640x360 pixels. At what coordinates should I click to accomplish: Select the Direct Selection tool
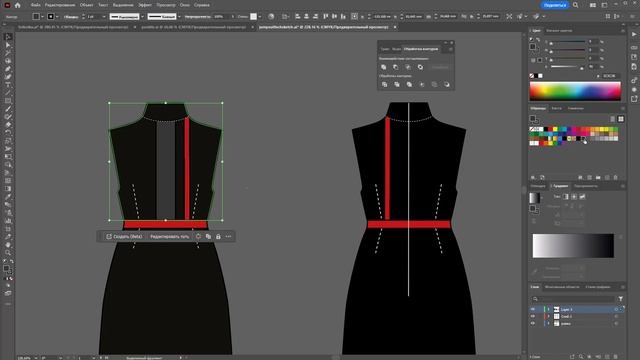(x=8, y=45)
